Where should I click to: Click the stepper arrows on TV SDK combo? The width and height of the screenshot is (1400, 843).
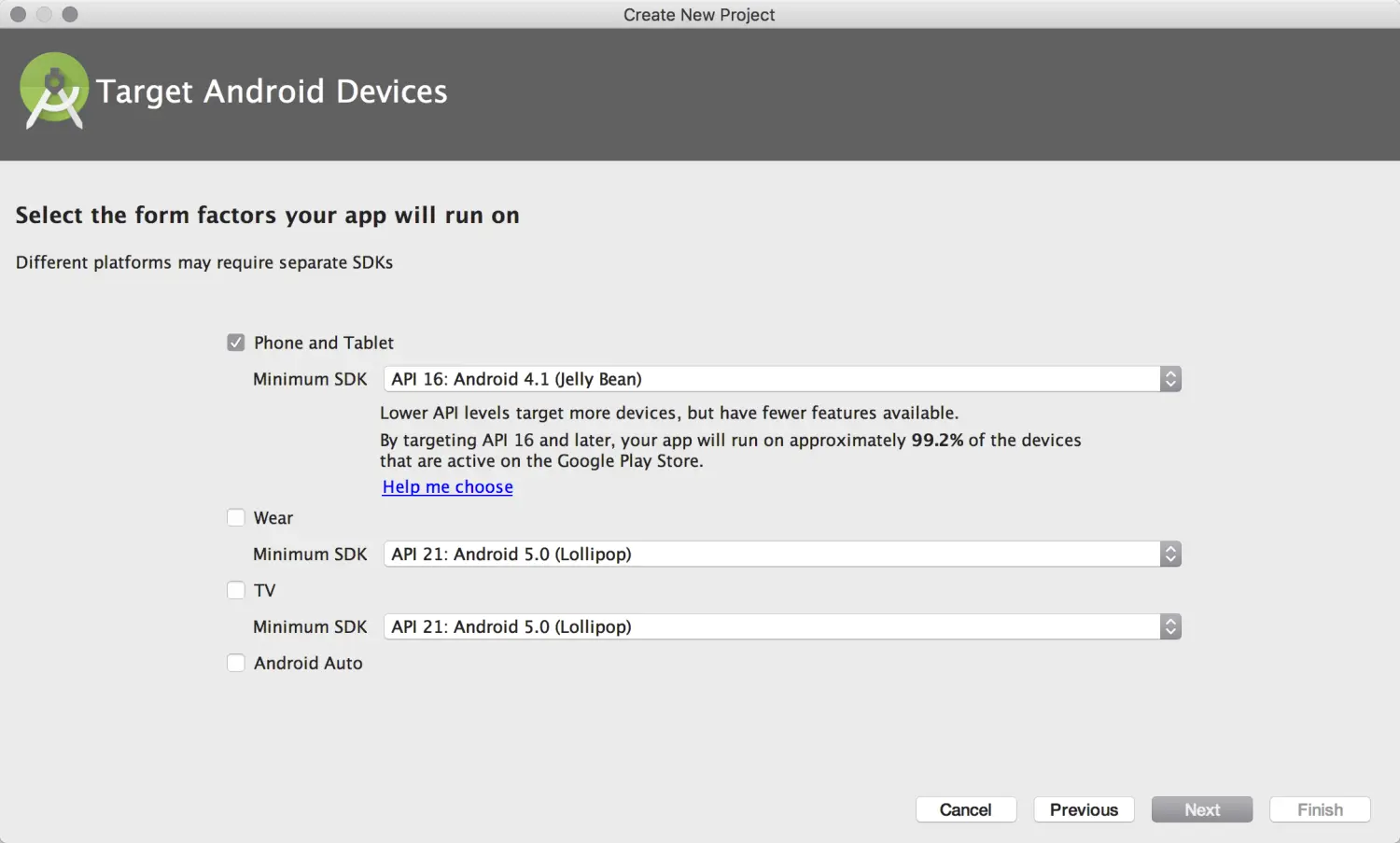point(1170,626)
